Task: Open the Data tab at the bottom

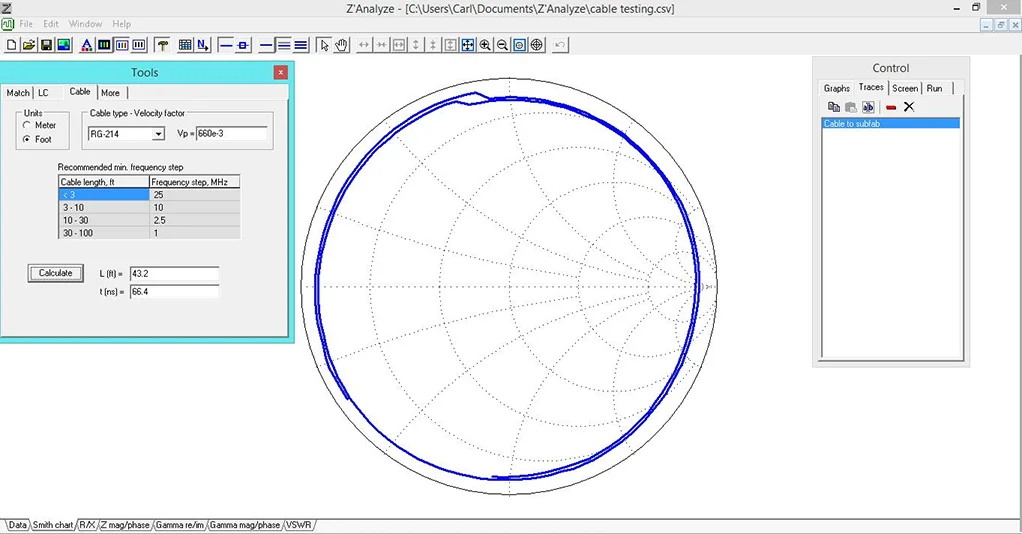Action: [x=18, y=525]
